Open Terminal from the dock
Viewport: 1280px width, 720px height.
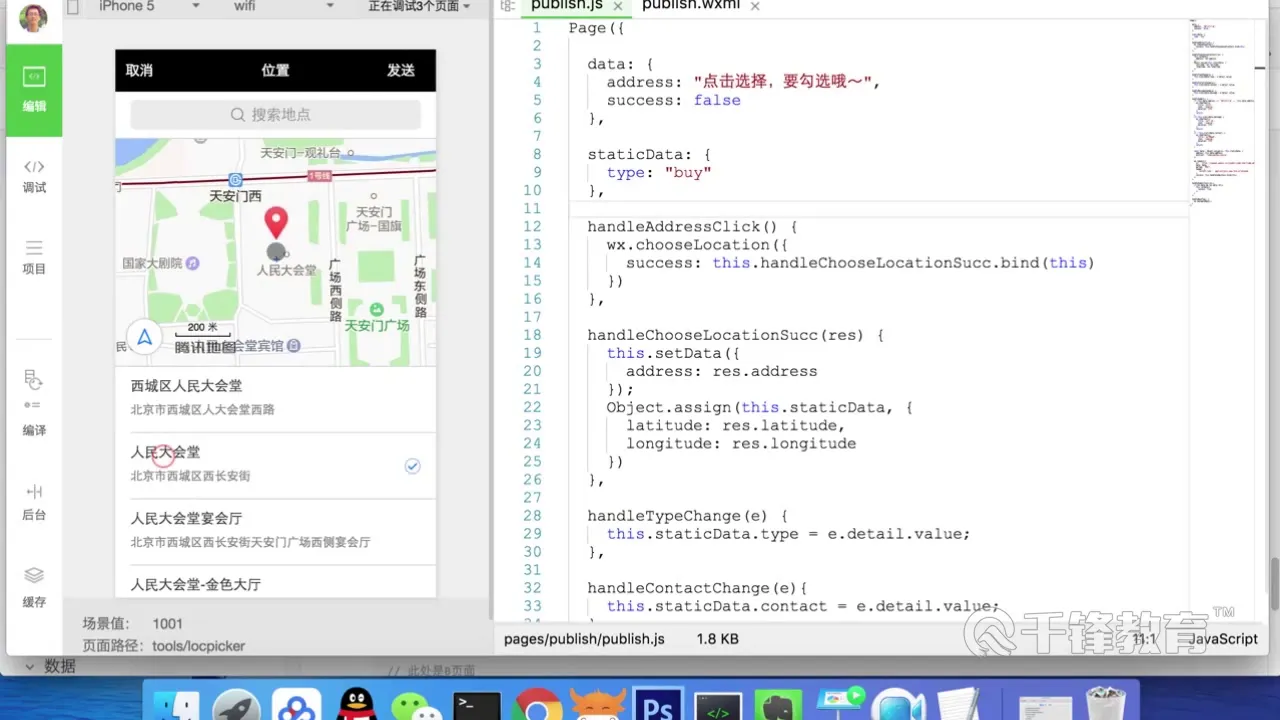[476, 708]
